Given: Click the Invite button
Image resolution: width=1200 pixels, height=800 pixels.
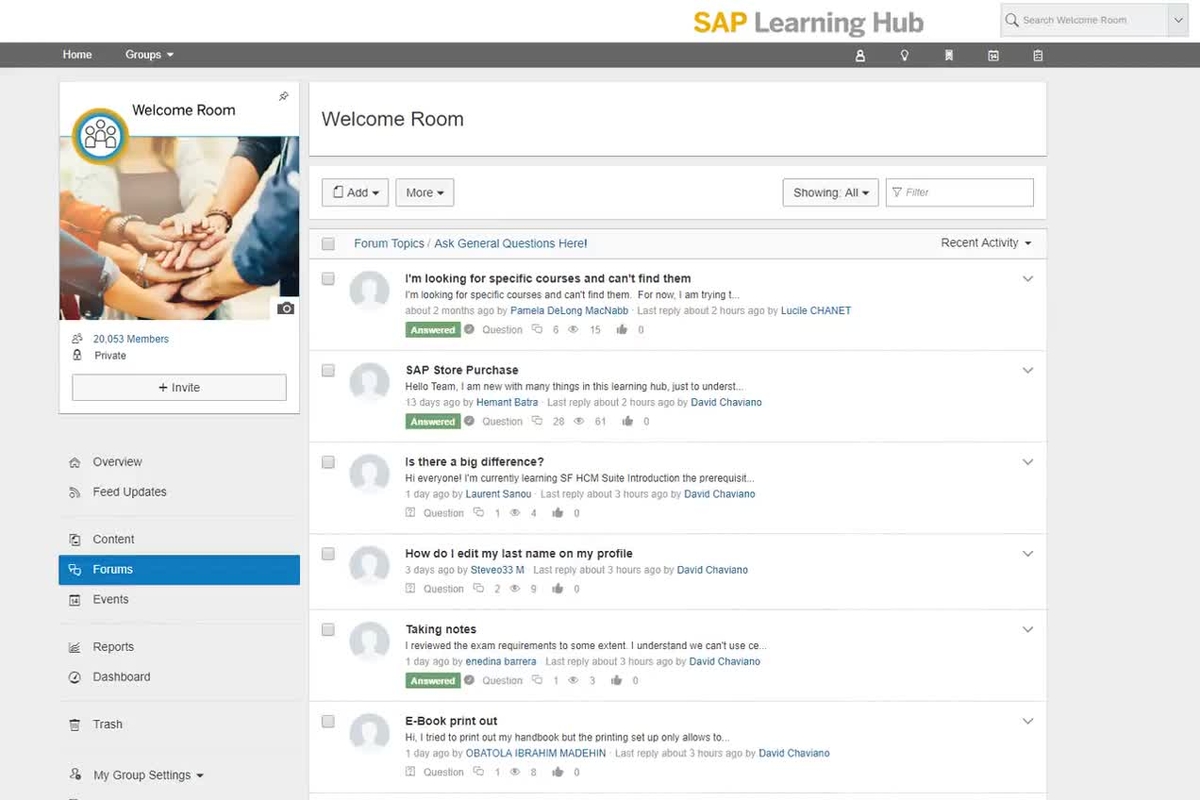Looking at the screenshot, I should (x=179, y=387).
